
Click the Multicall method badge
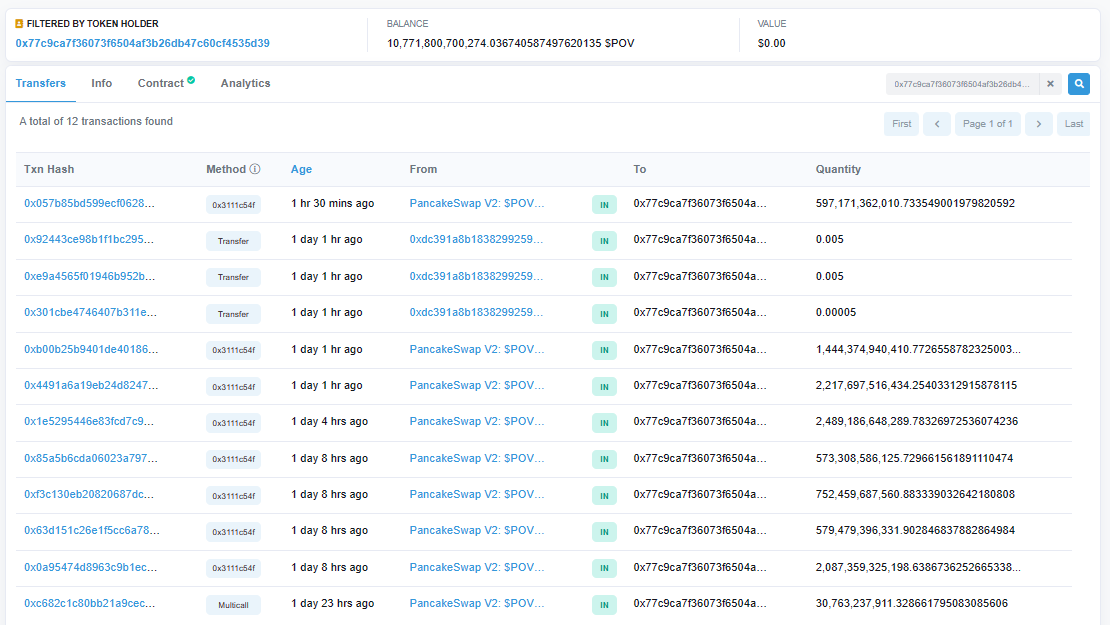(x=233, y=604)
